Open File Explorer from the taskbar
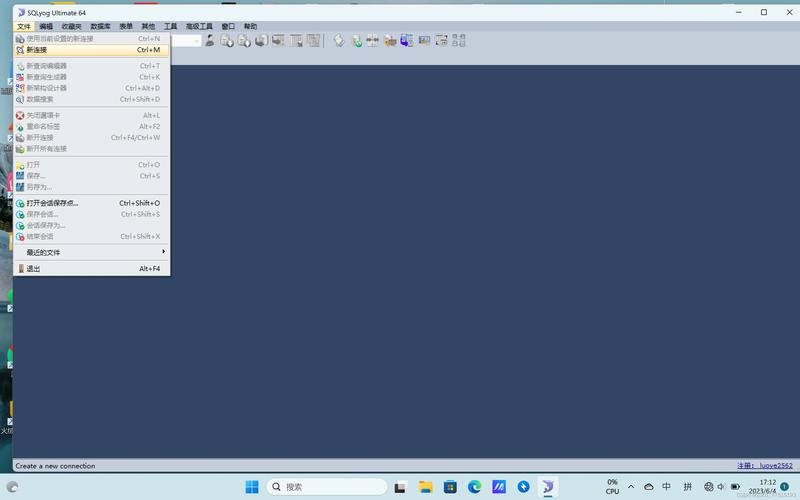The height and width of the screenshot is (500, 800). tap(426, 487)
